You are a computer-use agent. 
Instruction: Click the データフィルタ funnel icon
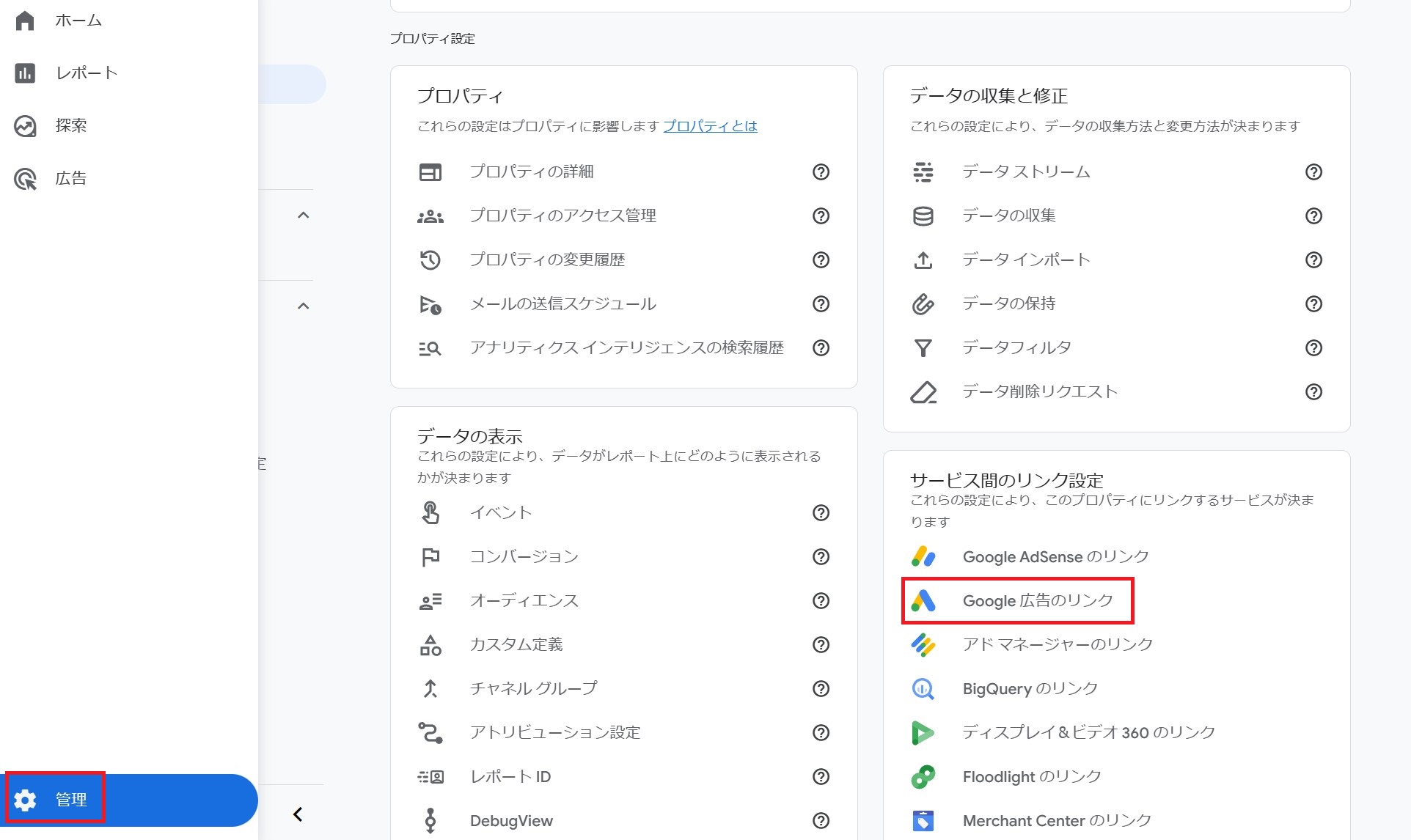click(923, 348)
